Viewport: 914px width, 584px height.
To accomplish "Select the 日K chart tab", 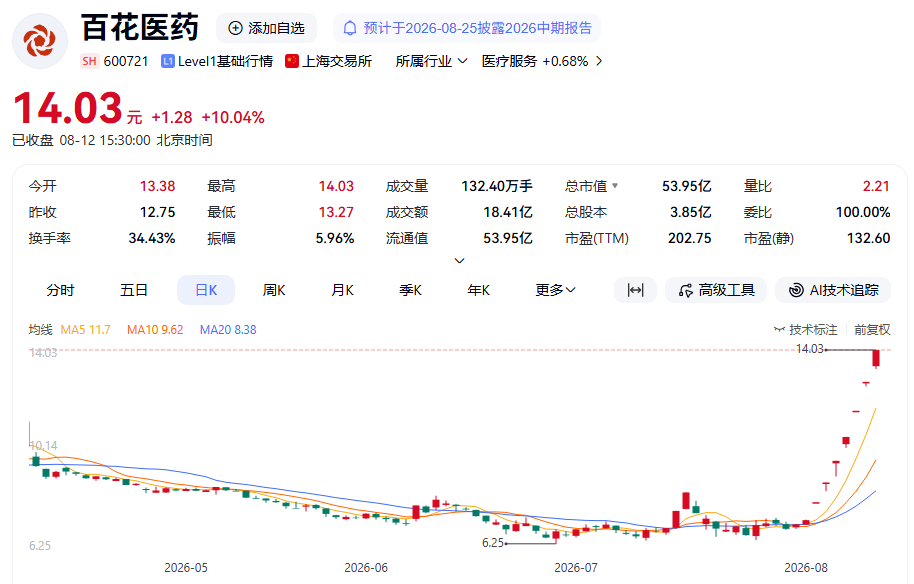I will 206,290.
